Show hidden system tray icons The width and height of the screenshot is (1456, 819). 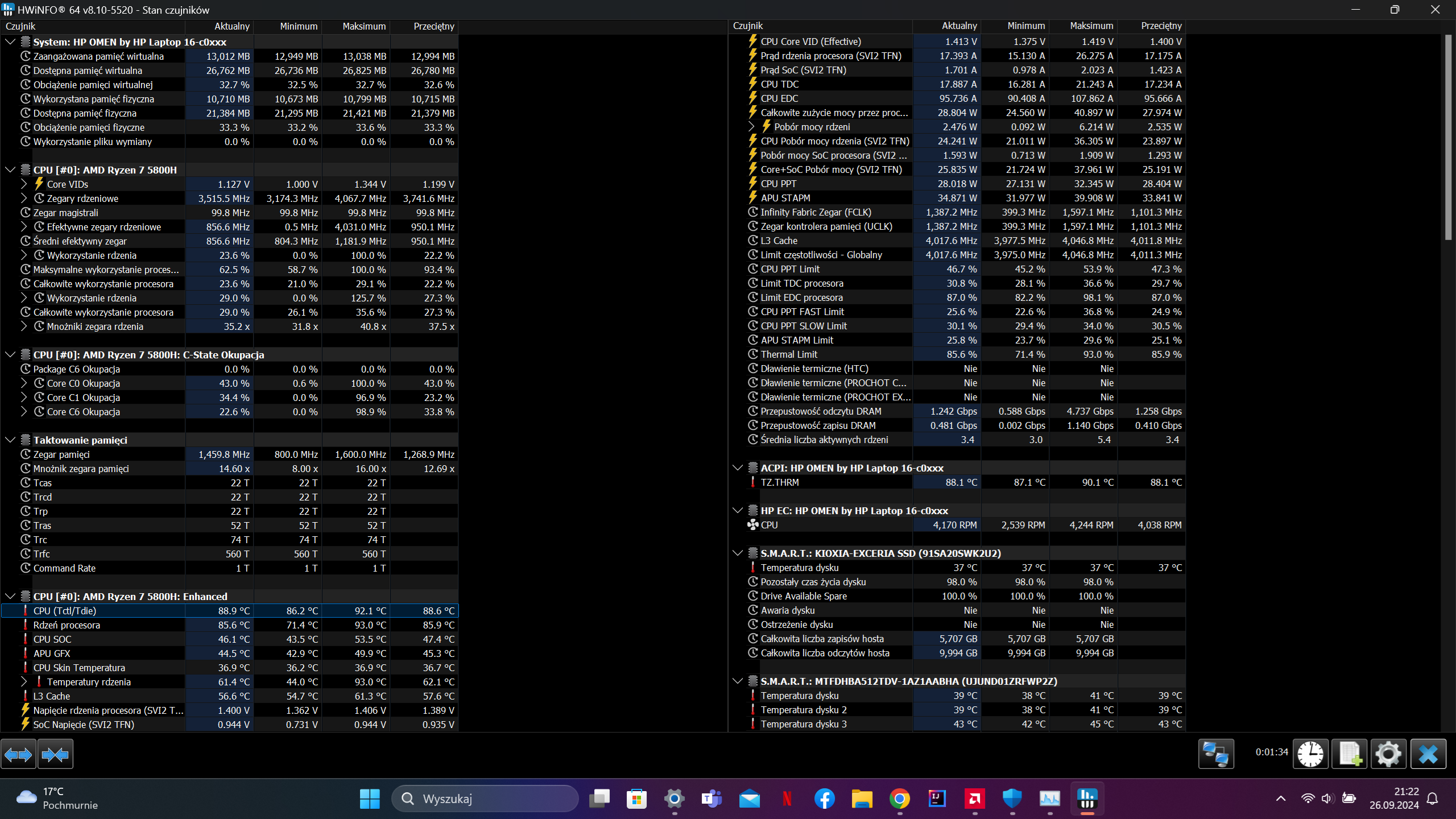tap(1281, 799)
